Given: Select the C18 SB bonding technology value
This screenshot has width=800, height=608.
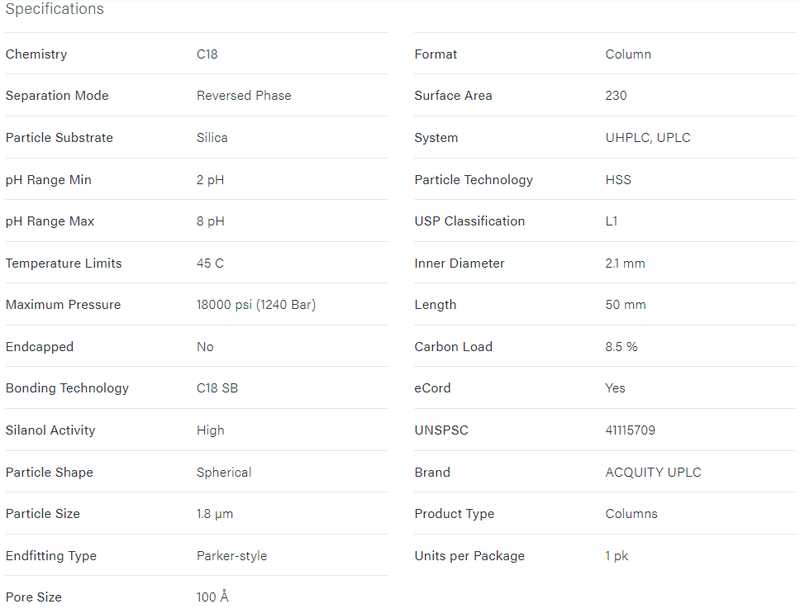Looking at the screenshot, I should tap(217, 388).
